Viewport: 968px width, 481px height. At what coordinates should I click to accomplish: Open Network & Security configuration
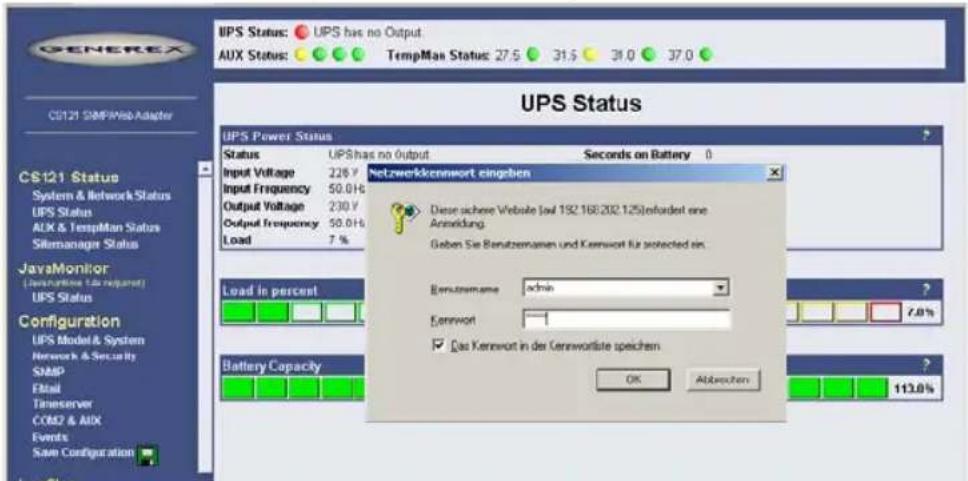(84, 356)
